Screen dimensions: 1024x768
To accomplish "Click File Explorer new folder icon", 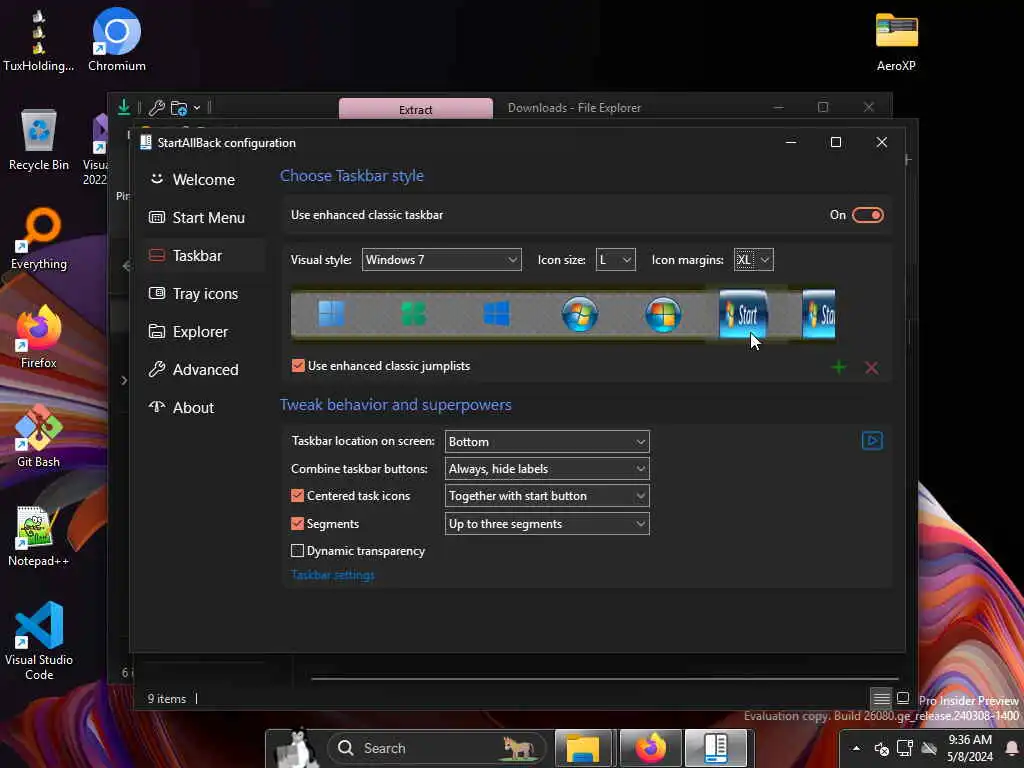I will pos(178,108).
